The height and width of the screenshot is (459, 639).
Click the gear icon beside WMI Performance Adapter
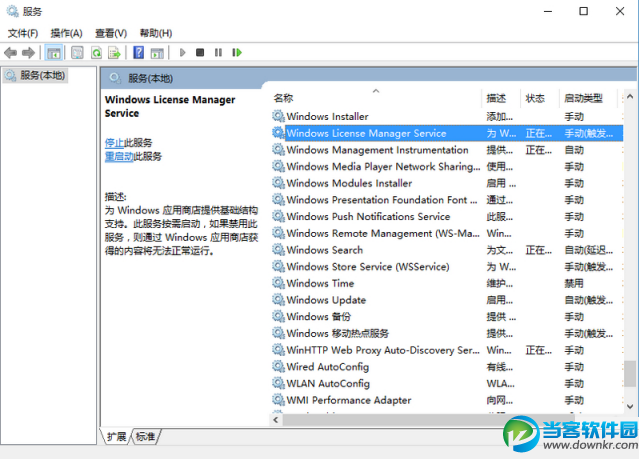coord(278,400)
